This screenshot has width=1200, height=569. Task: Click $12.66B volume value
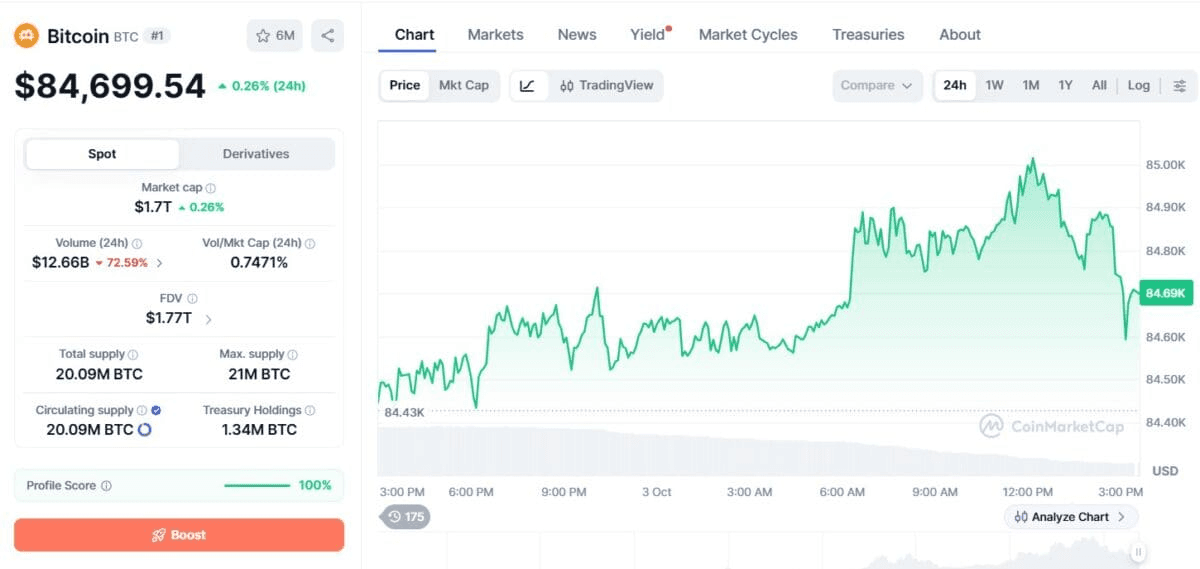click(x=60, y=263)
